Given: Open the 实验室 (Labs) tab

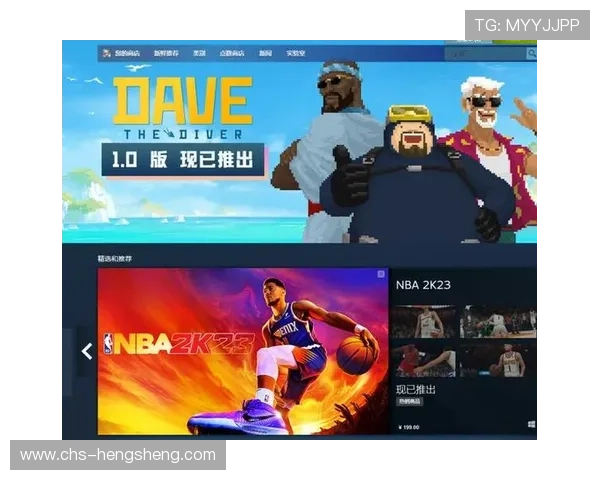Looking at the screenshot, I should point(295,53).
